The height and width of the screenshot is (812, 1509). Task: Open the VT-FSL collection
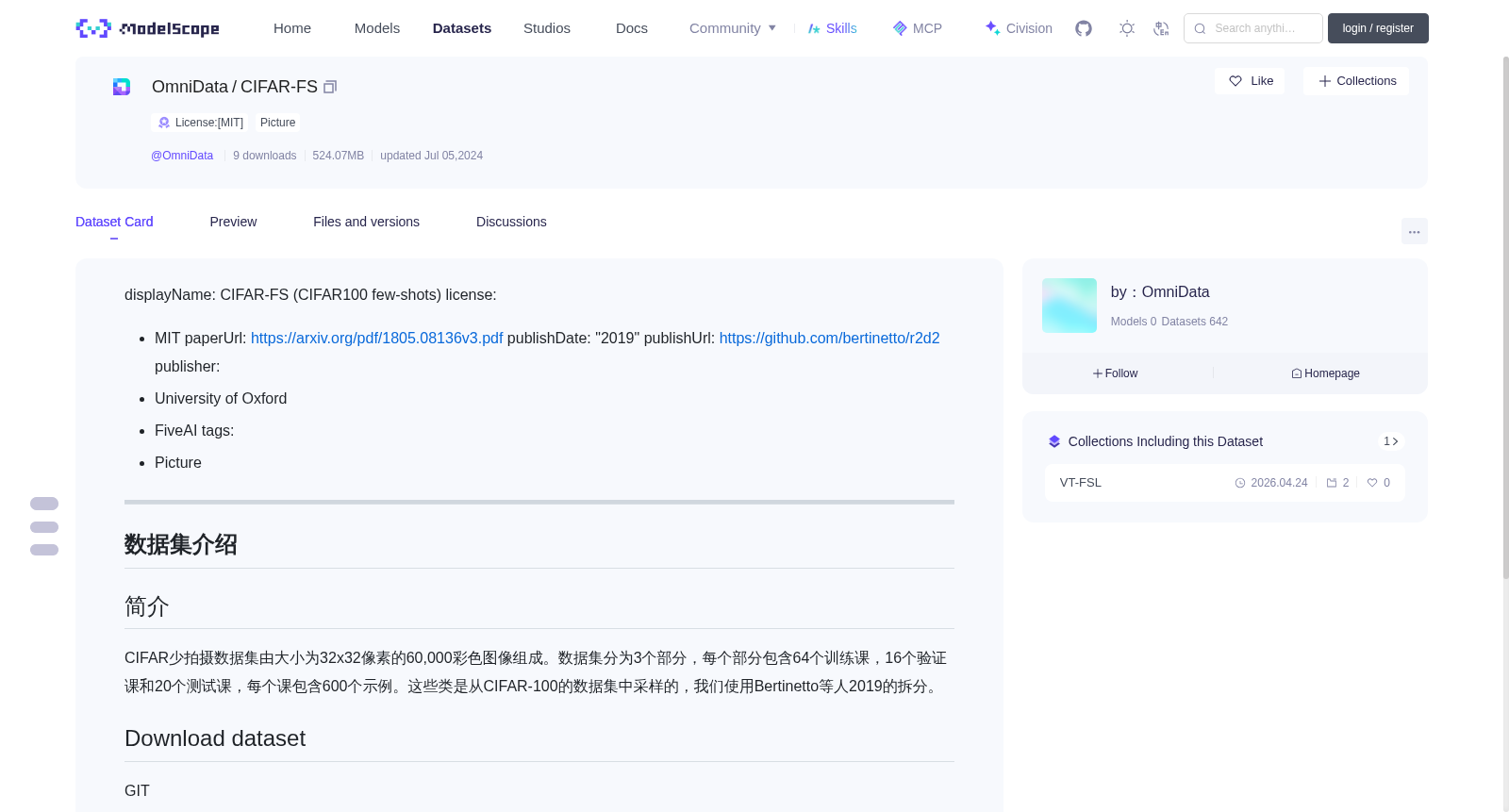(x=1224, y=483)
